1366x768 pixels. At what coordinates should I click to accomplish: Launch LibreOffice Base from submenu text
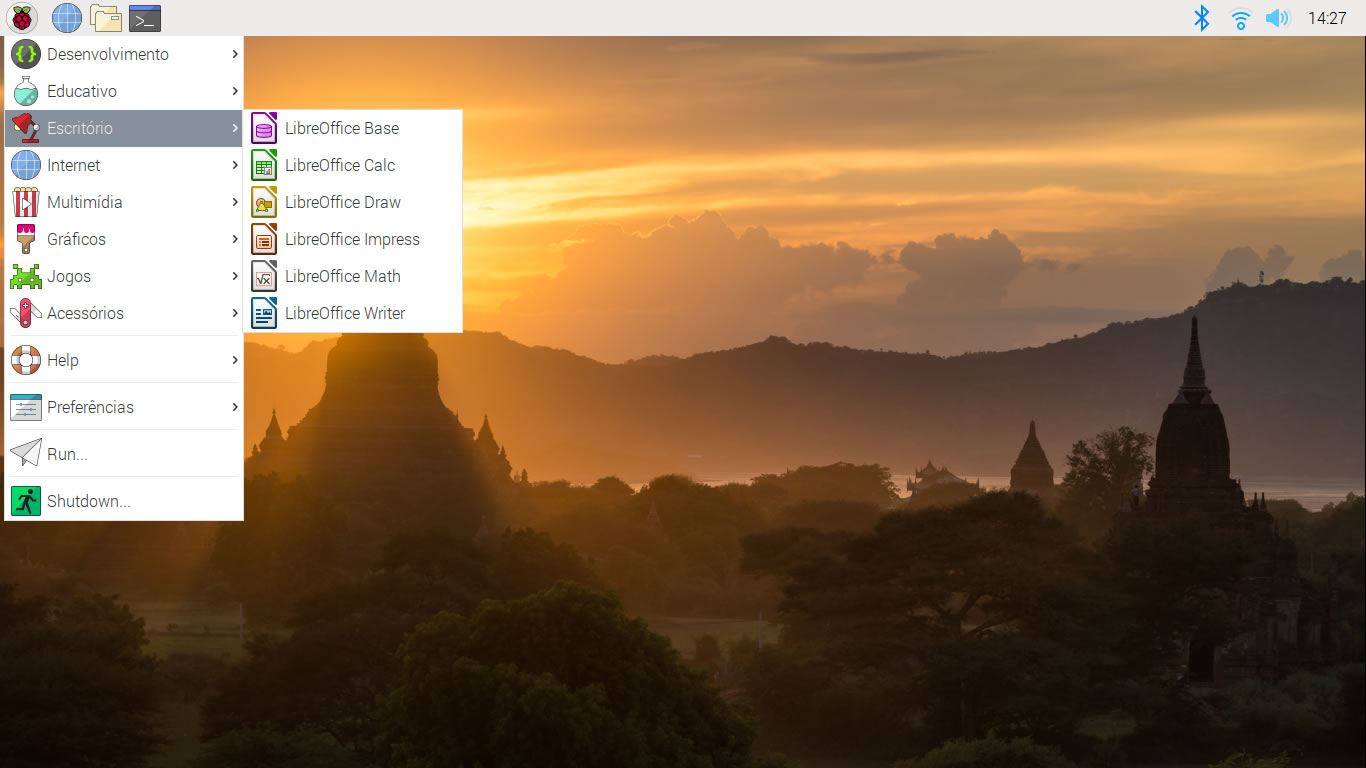coord(342,128)
